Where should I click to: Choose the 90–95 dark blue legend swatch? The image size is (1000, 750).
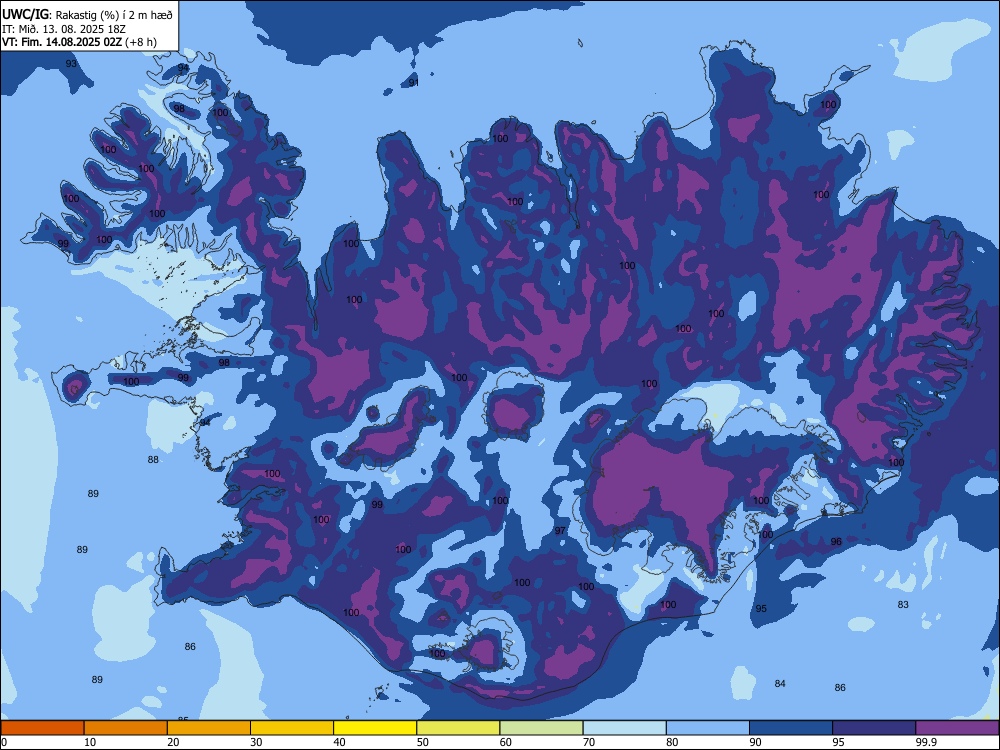(x=791, y=728)
